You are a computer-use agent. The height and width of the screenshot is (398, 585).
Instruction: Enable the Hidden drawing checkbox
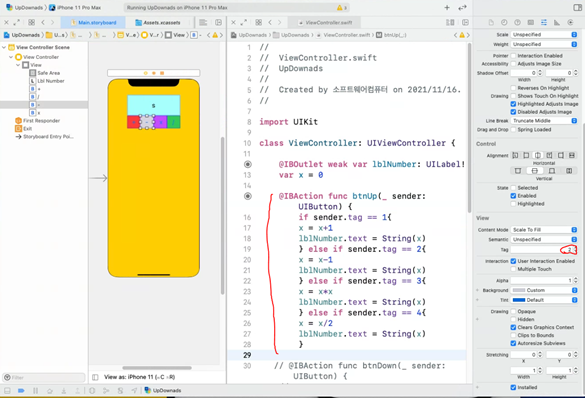(513, 319)
